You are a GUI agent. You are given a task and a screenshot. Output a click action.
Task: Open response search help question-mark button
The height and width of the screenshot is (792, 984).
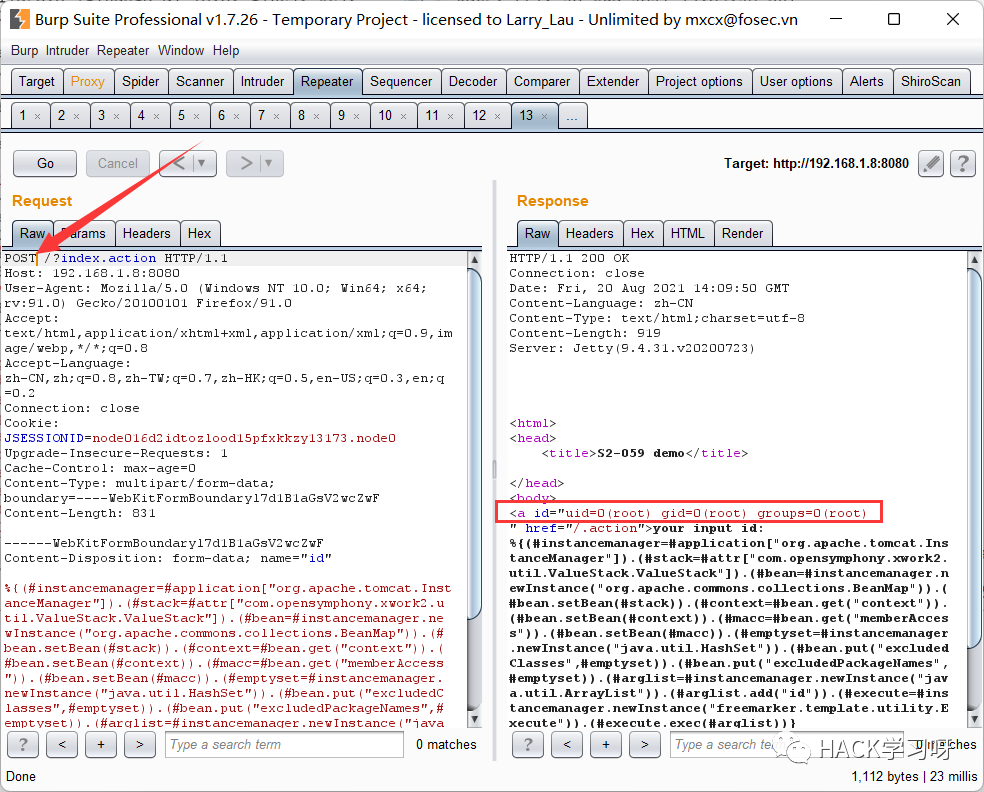pos(528,745)
